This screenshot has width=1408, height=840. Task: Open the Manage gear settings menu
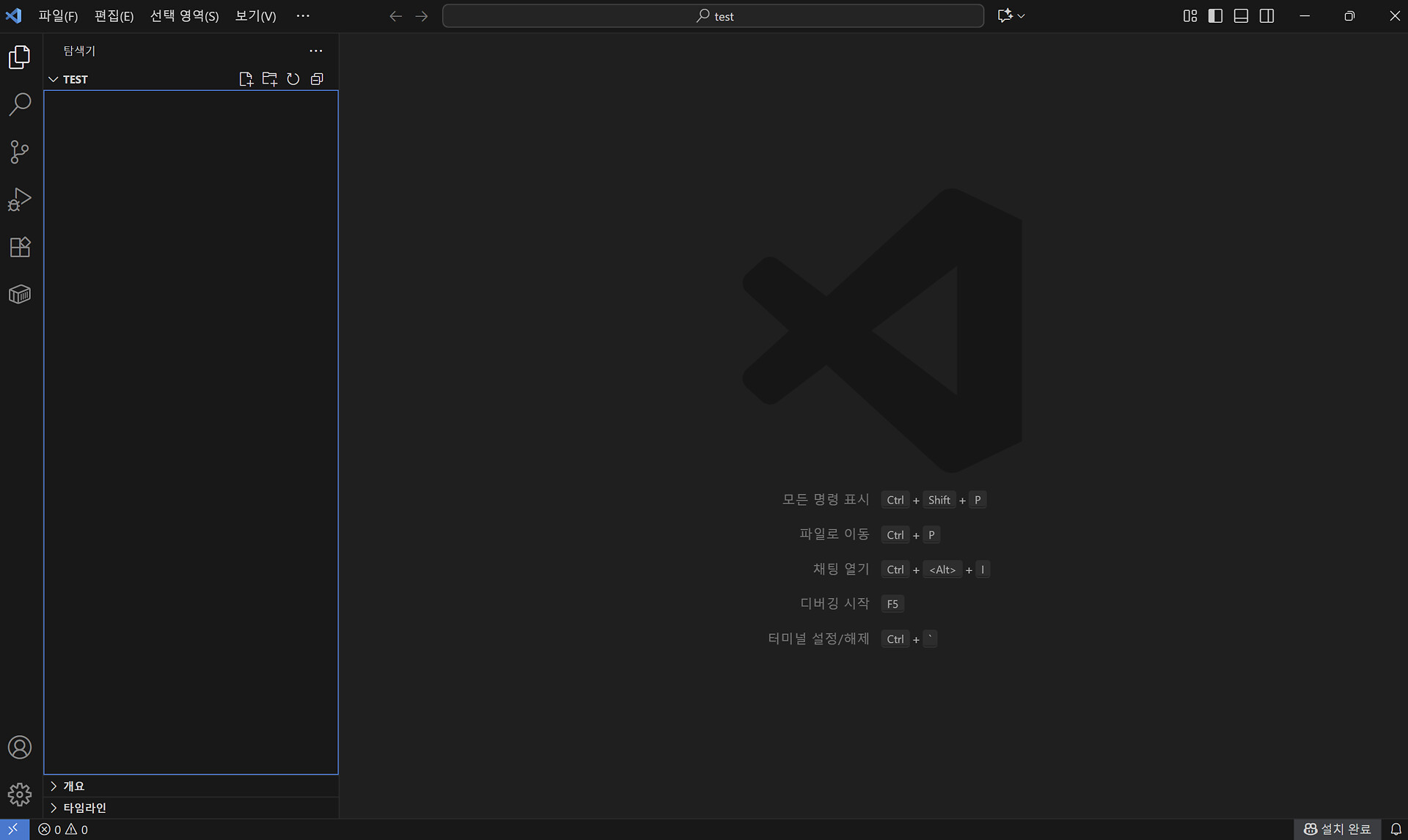point(20,794)
